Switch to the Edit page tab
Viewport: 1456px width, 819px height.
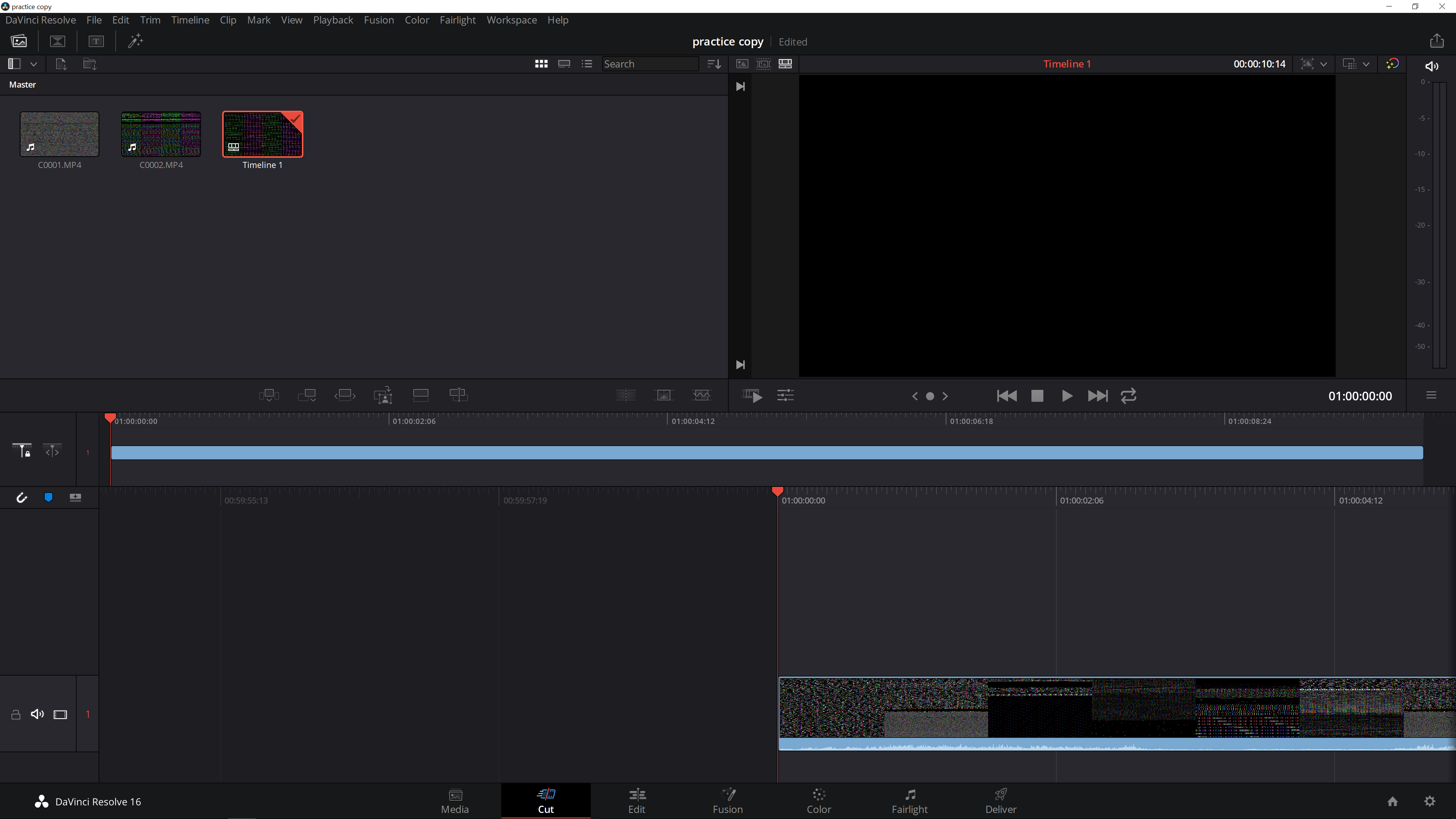[x=637, y=801]
